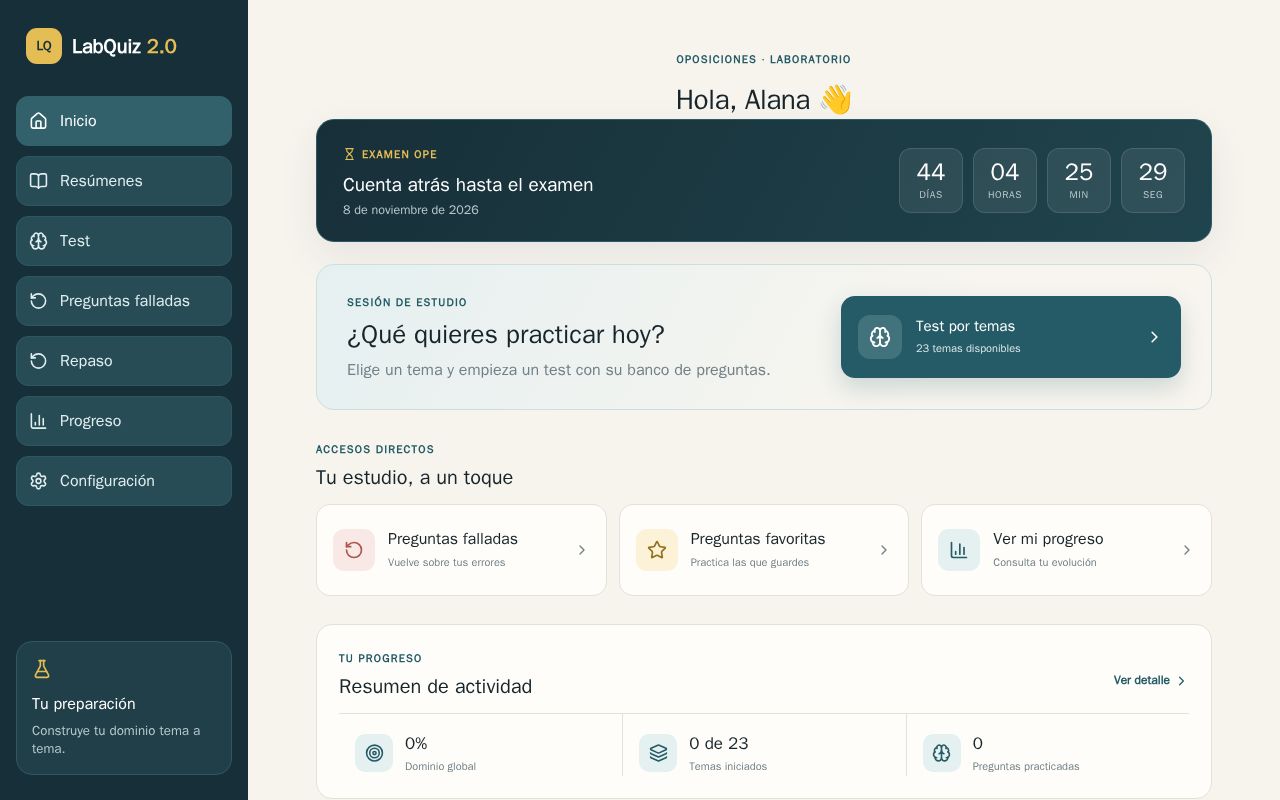The height and width of the screenshot is (800, 1280).
Task: Click the chevron arrow on Test por temas
Action: [1154, 337]
